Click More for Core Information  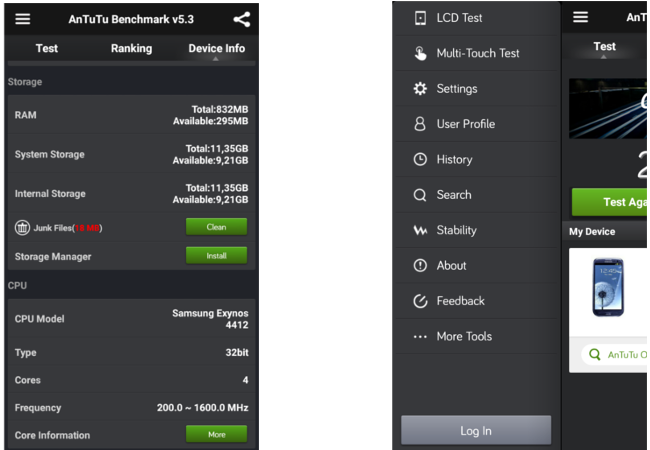(x=216, y=434)
